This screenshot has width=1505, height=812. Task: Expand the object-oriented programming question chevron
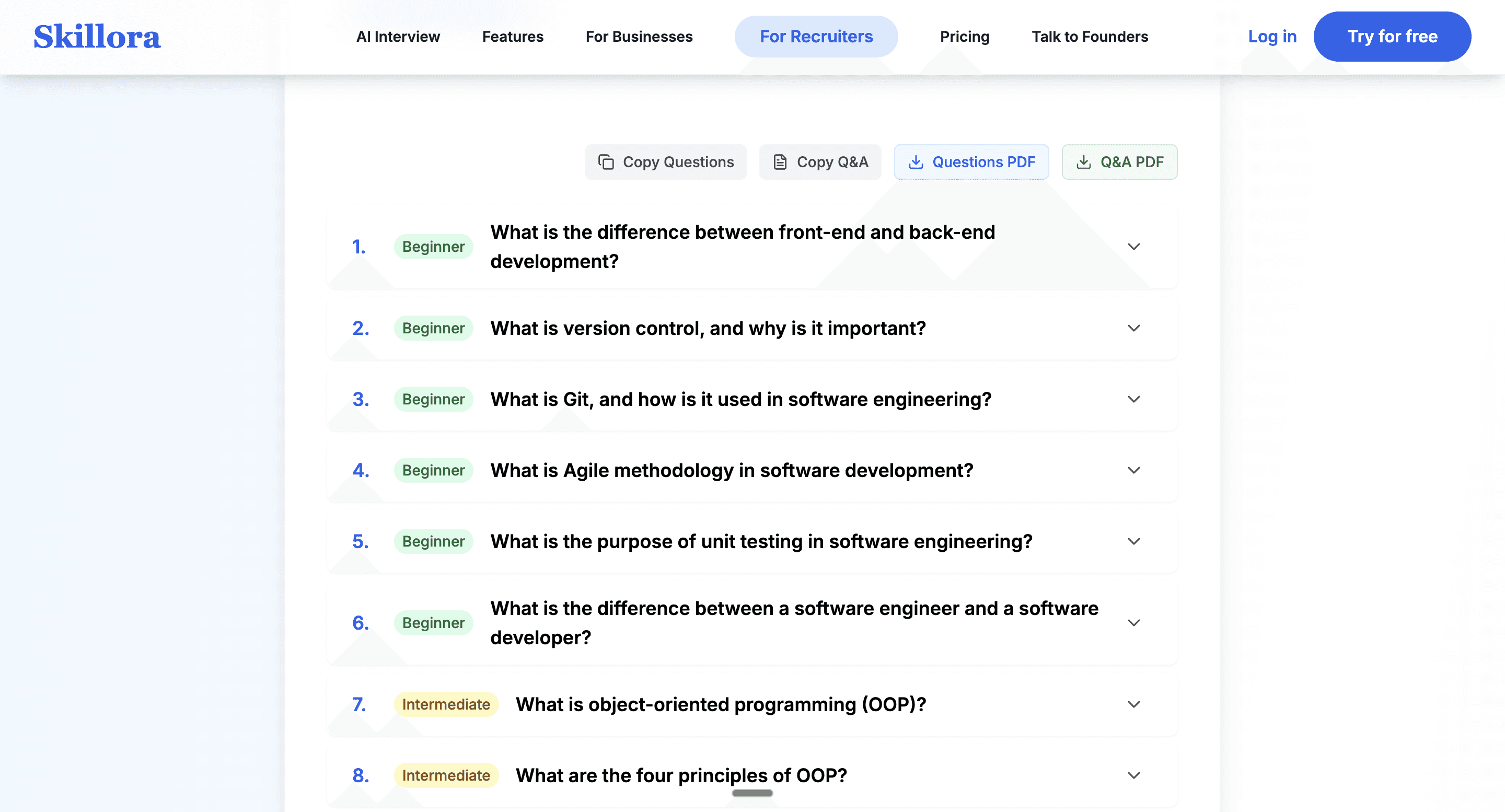1133,704
